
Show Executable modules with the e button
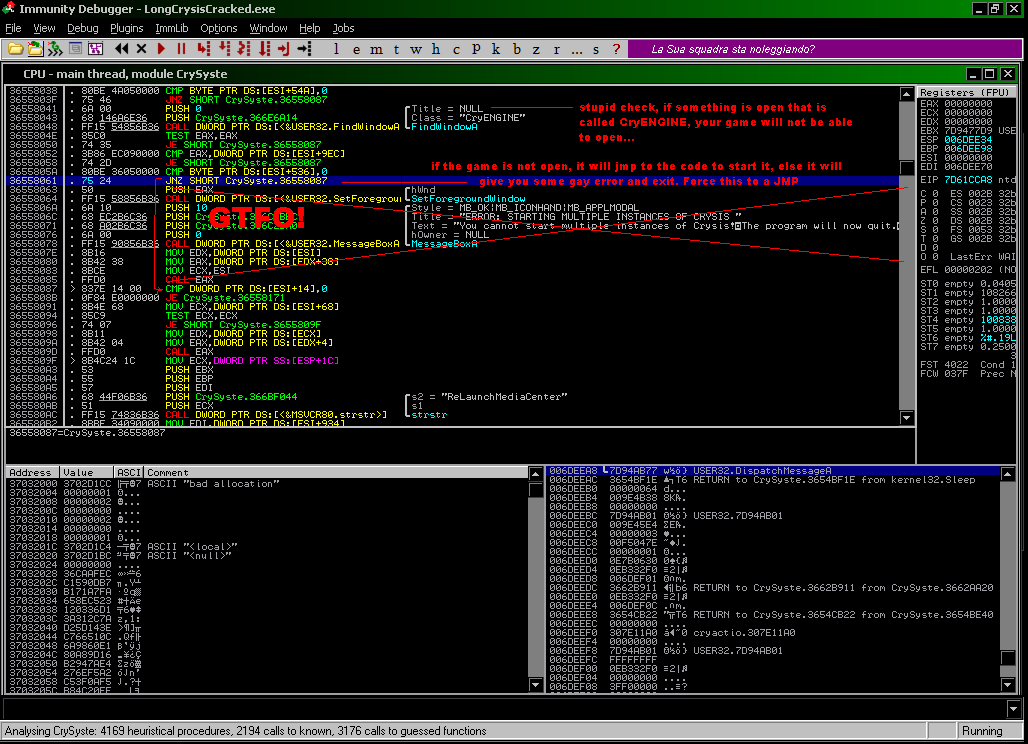[356, 49]
